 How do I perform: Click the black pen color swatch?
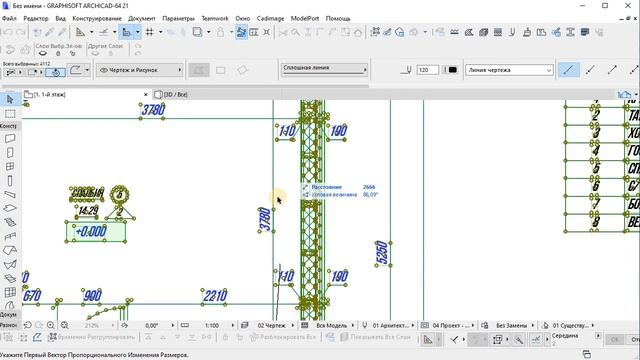(x=452, y=70)
